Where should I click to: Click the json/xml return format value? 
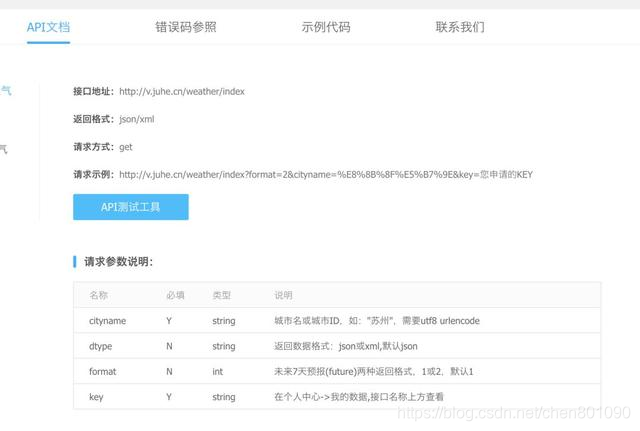(136, 119)
